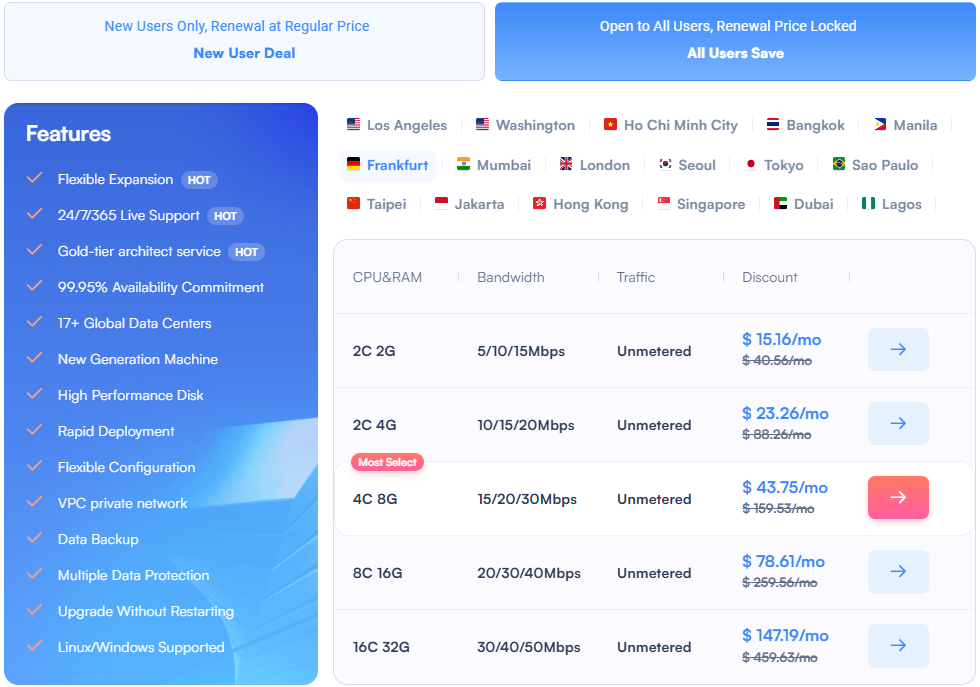The image size is (980, 687).
Task: Choose the Singapore location
Action: pyautogui.click(x=701, y=204)
